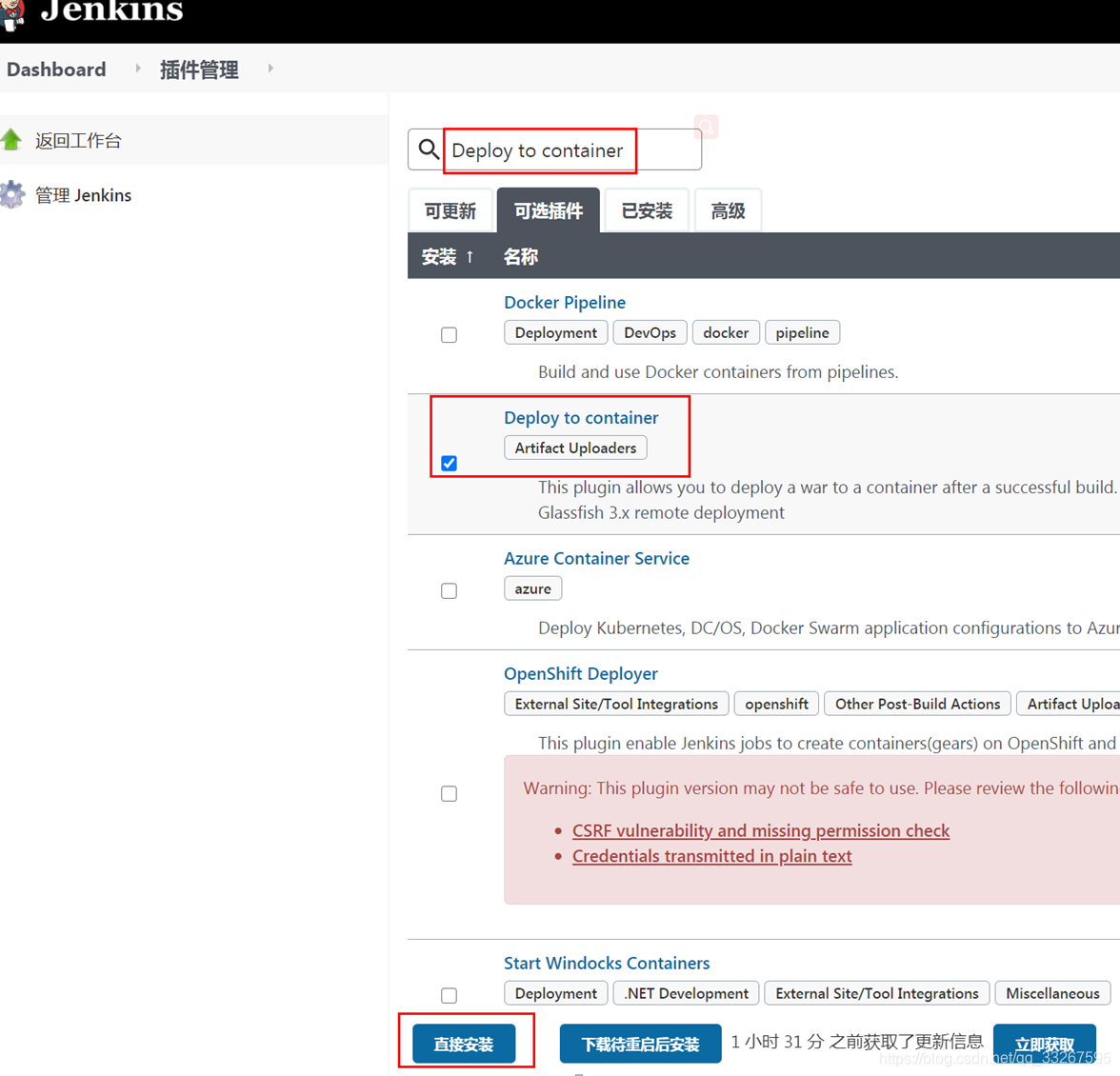This screenshot has width=1120, height=1076.
Task: Click the green up-arrow icon for 返回工作台
Action: [x=10, y=140]
